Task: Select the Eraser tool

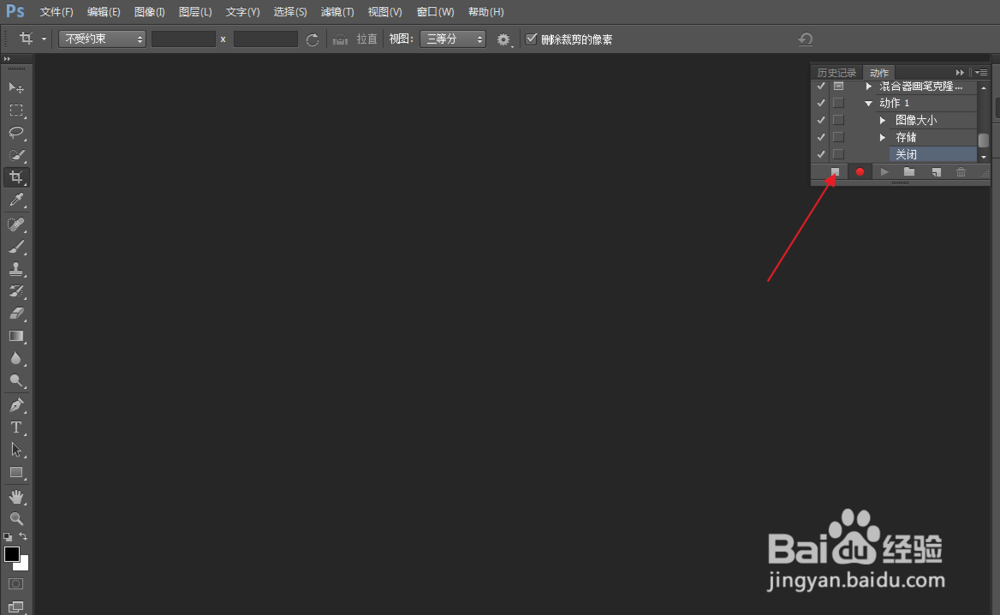Action: point(17,313)
